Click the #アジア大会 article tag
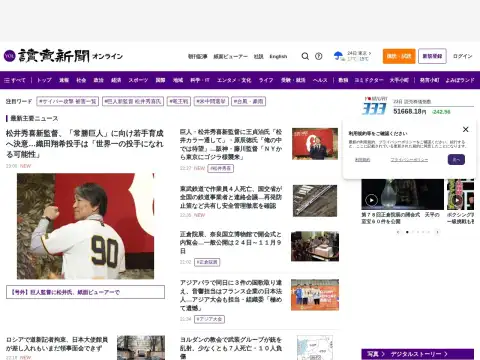The image size is (480, 360). tap(210, 319)
